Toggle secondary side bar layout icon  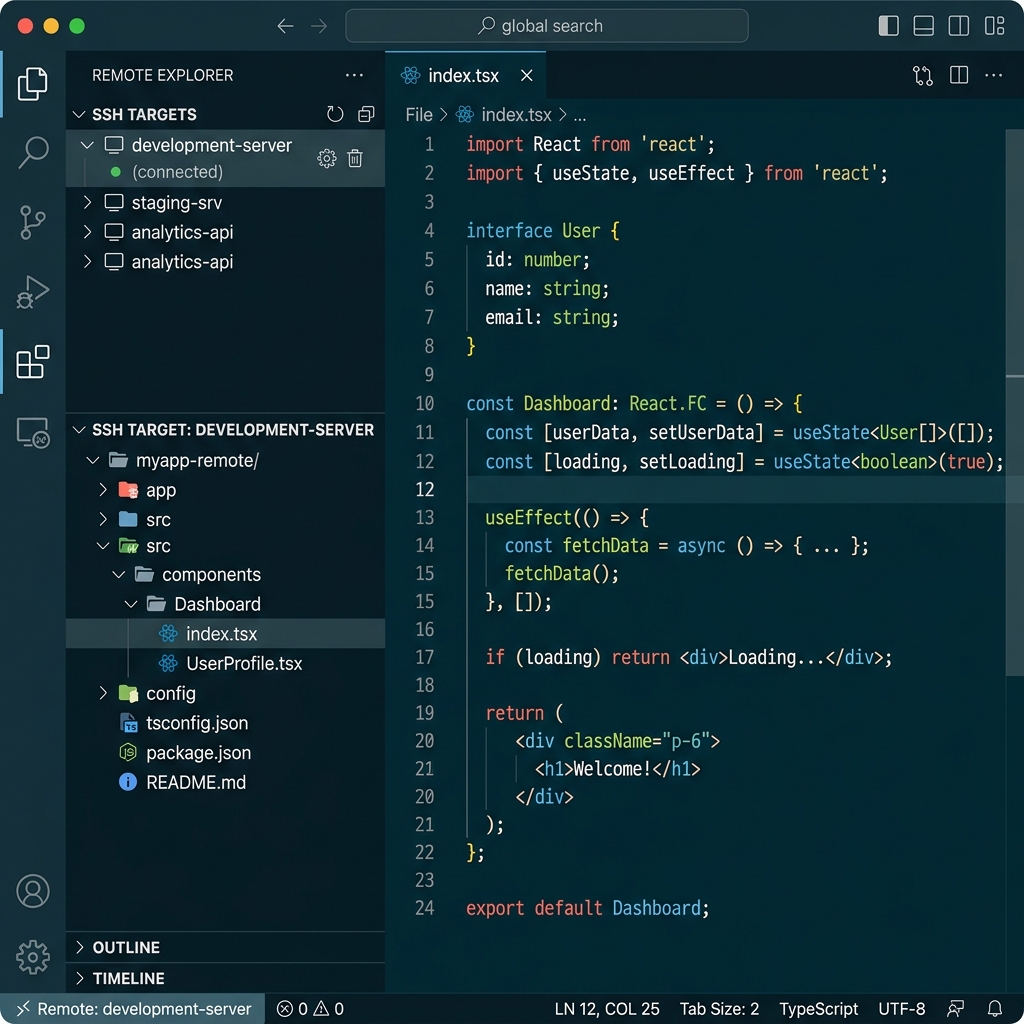click(959, 26)
